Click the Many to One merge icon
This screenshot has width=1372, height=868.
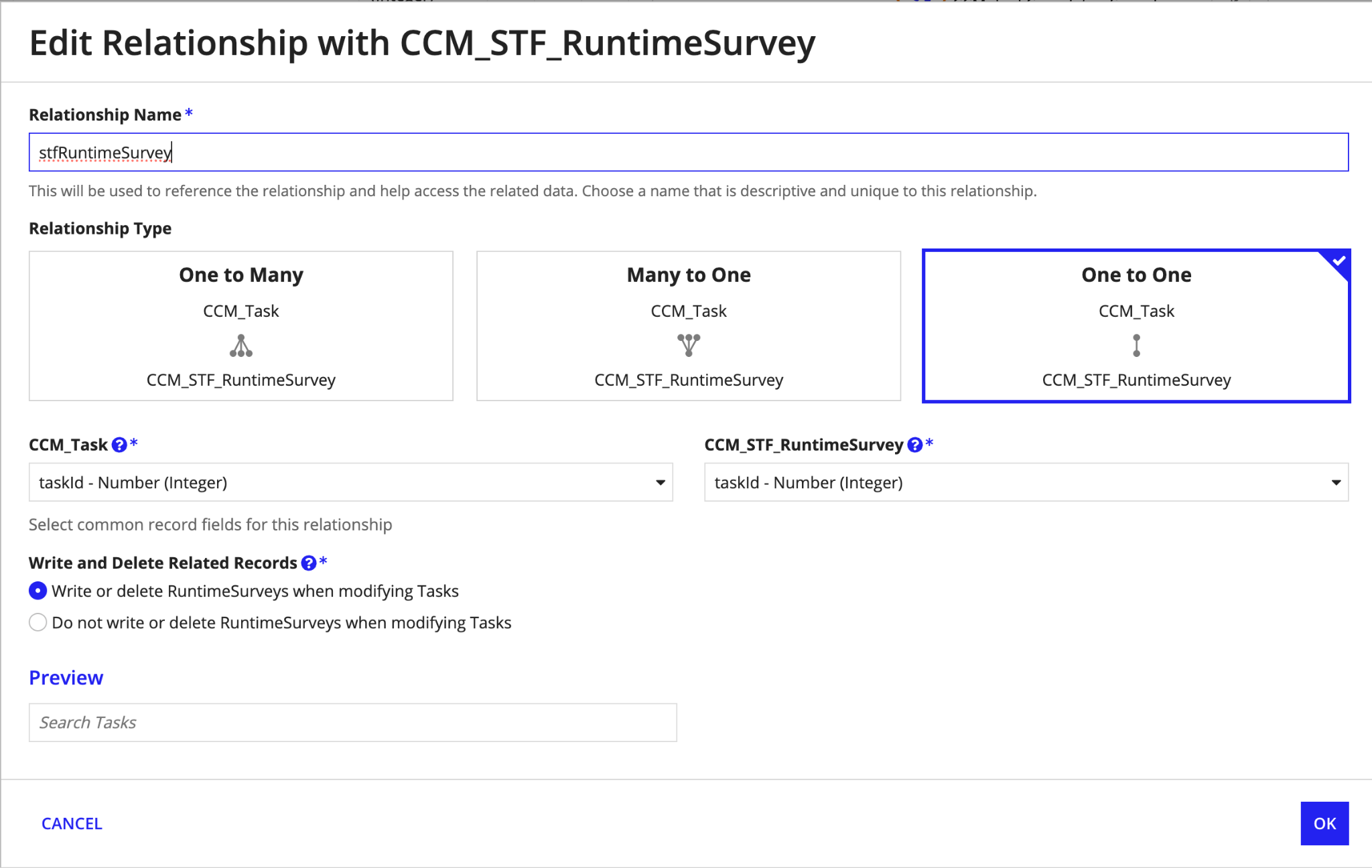[689, 346]
